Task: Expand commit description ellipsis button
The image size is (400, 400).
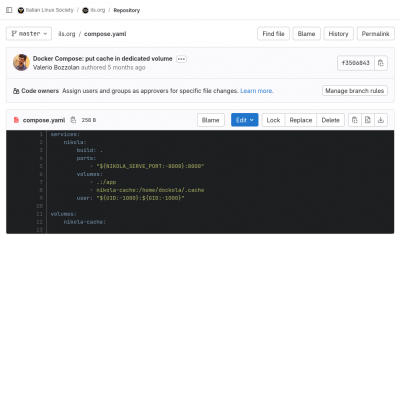Action: pyautogui.click(x=181, y=59)
